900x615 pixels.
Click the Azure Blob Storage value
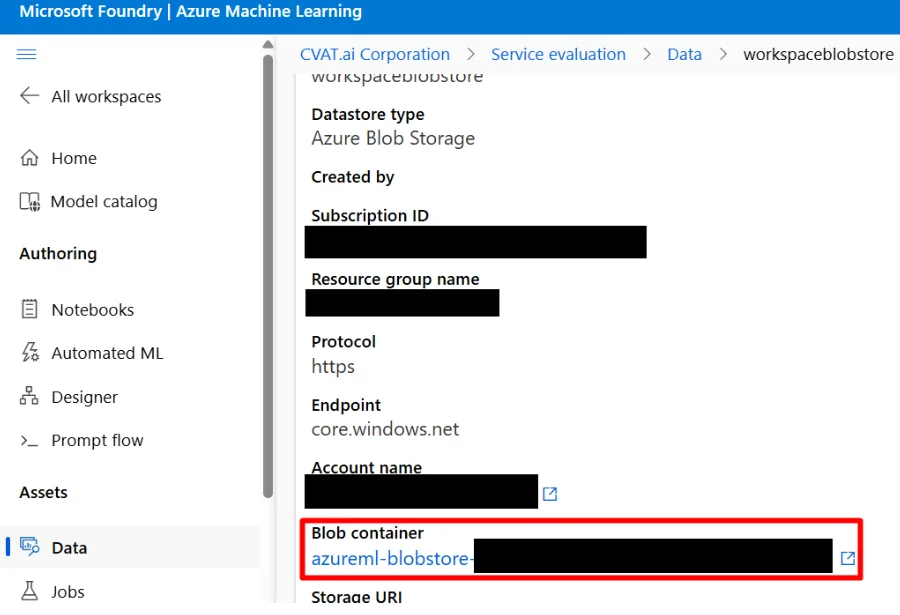[x=393, y=138]
